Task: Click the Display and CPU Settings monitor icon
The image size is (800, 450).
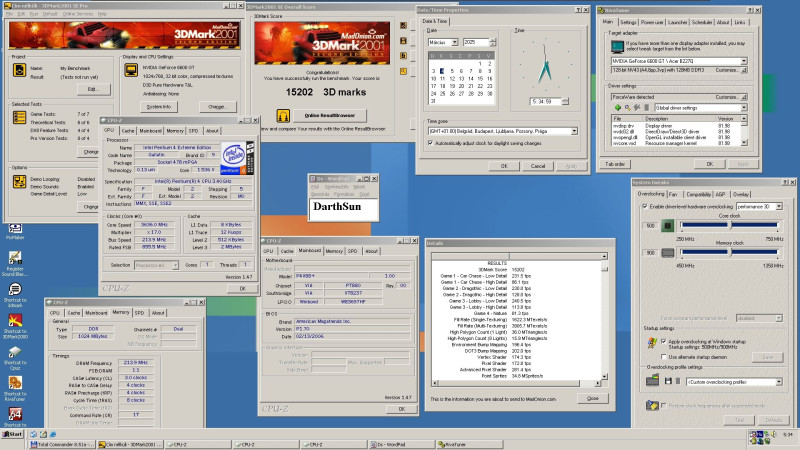Action: [x=131, y=70]
